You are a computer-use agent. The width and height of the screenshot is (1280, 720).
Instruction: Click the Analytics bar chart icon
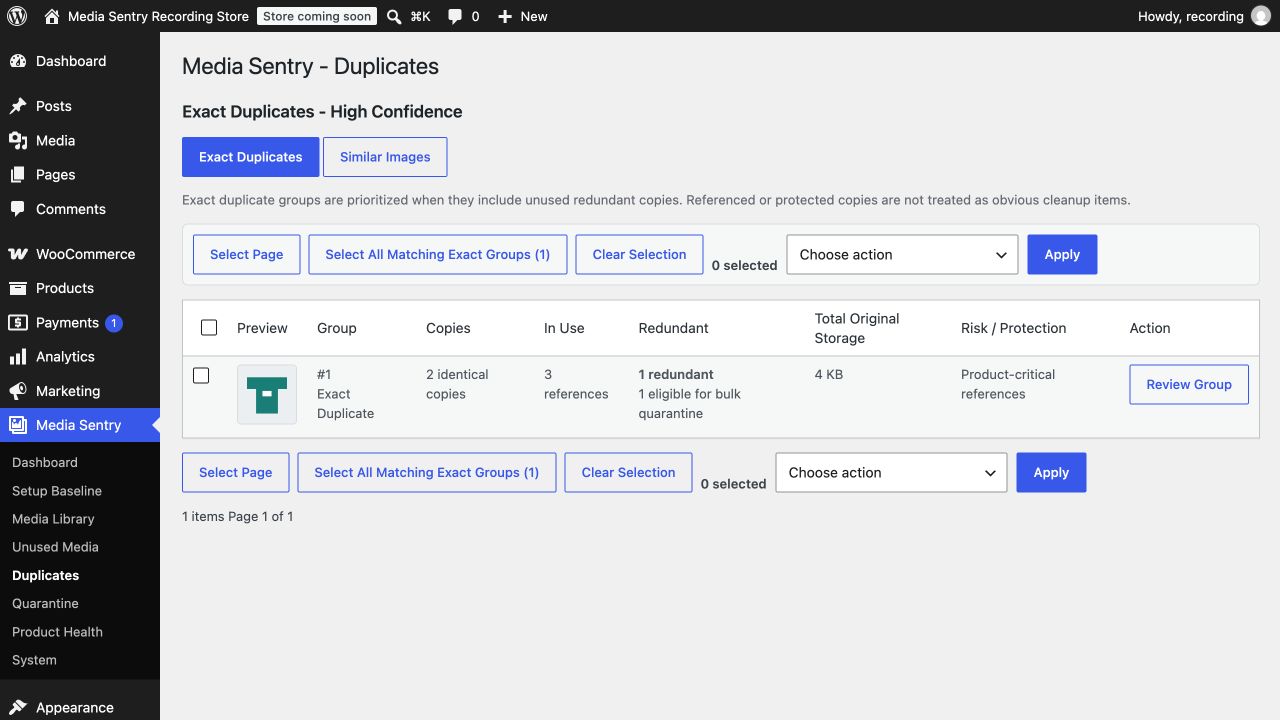pos(18,356)
